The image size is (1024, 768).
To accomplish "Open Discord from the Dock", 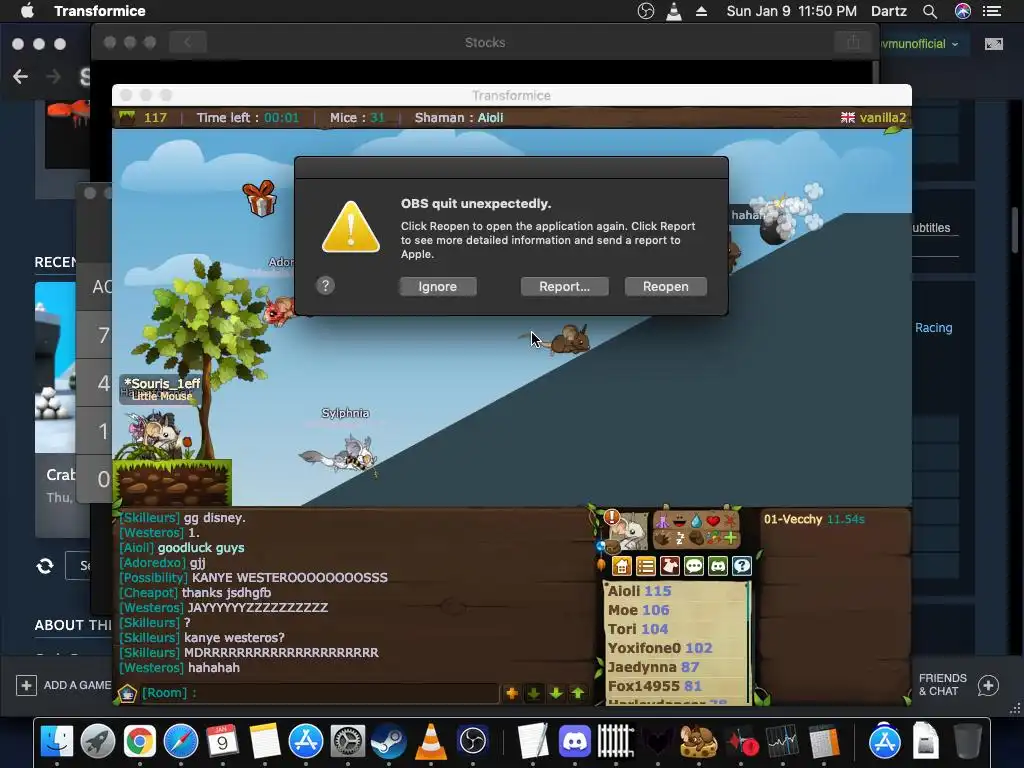I will [x=575, y=741].
